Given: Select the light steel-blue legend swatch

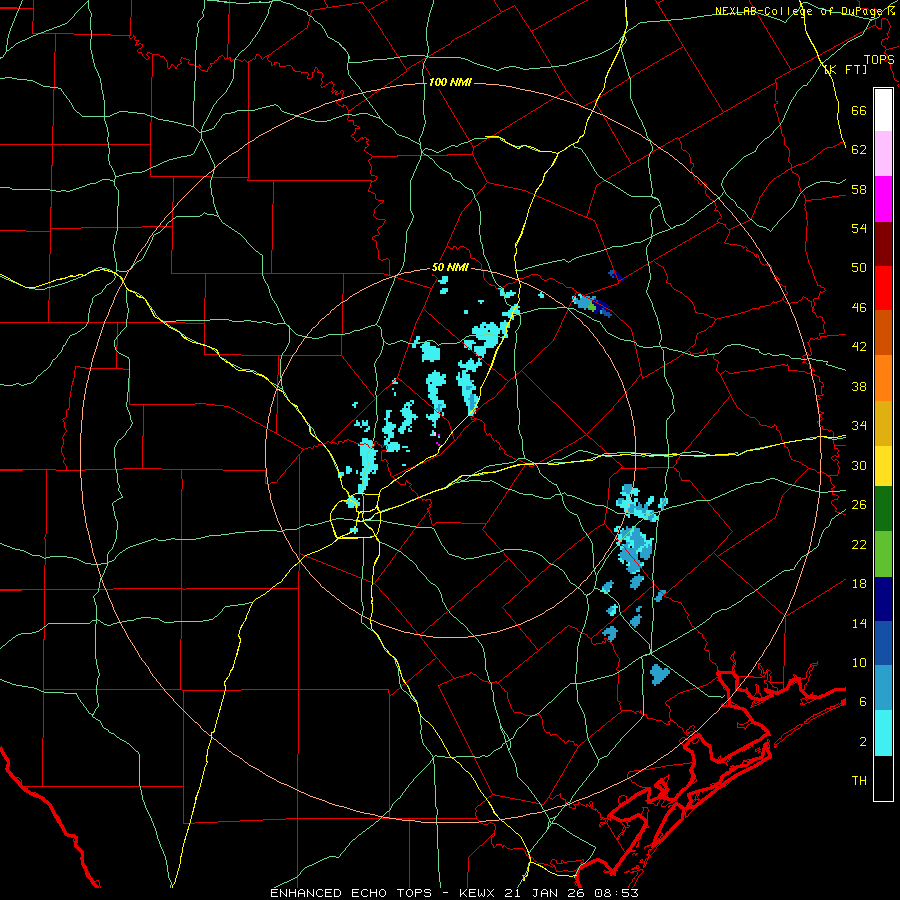Looking at the screenshot, I should pos(883,688).
